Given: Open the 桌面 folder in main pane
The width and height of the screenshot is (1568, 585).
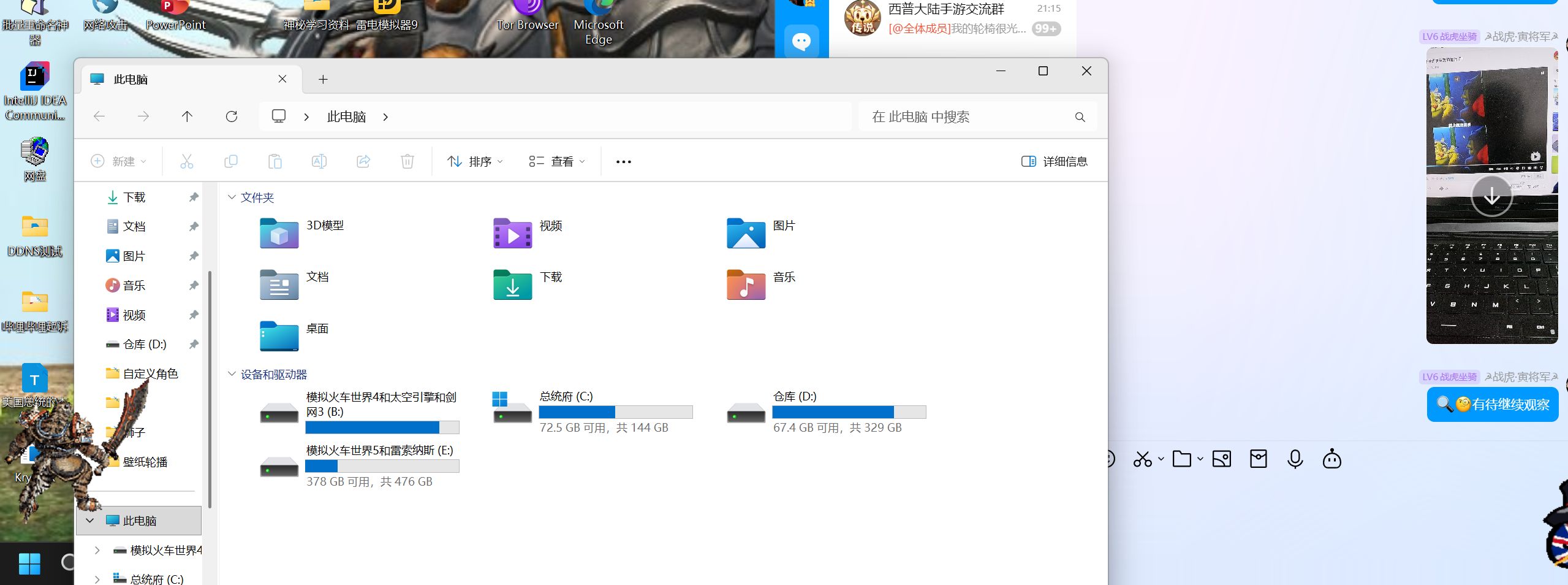Looking at the screenshot, I should tap(295, 336).
